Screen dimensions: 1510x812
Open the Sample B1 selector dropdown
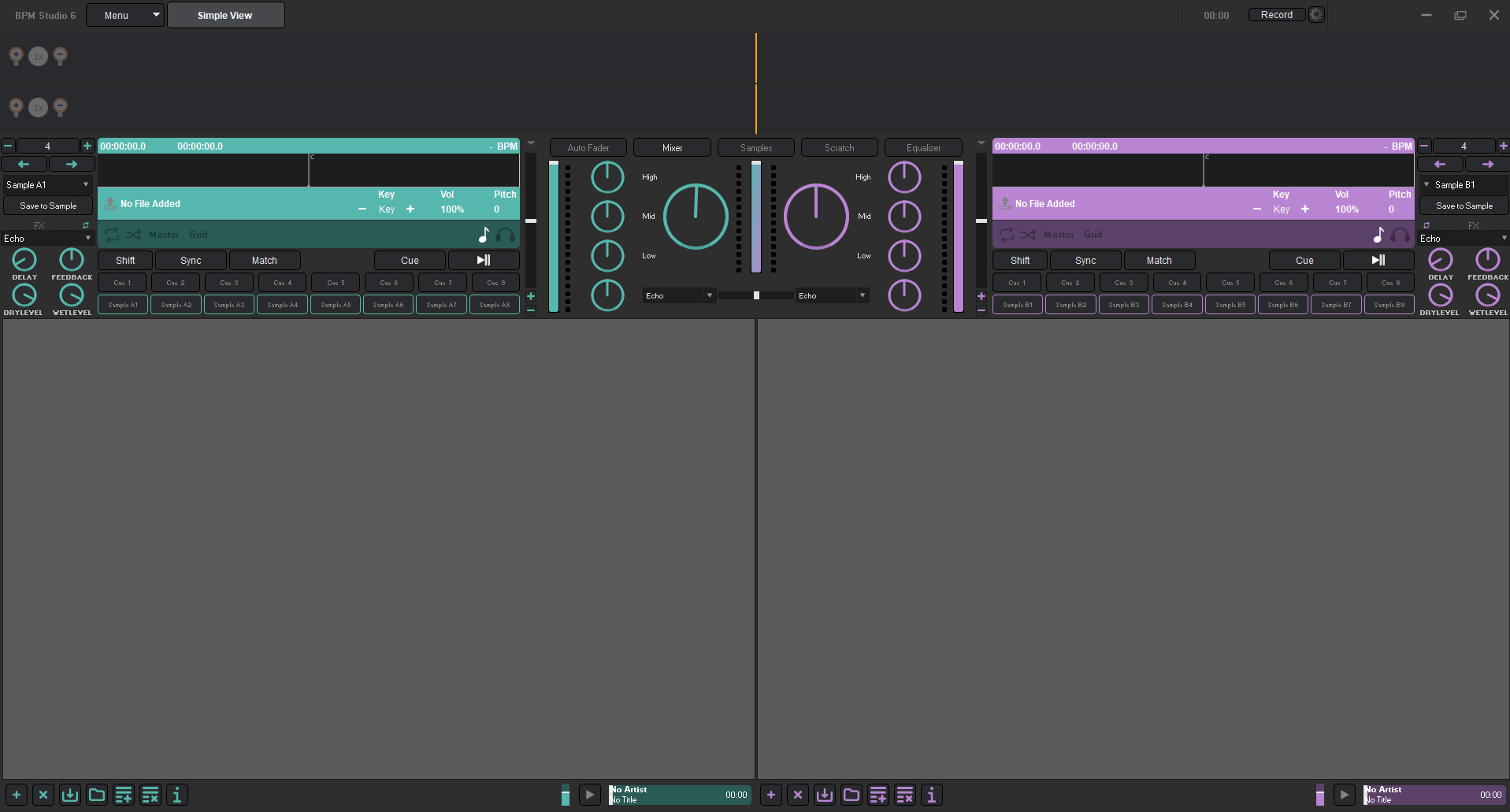tap(1464, 184)
